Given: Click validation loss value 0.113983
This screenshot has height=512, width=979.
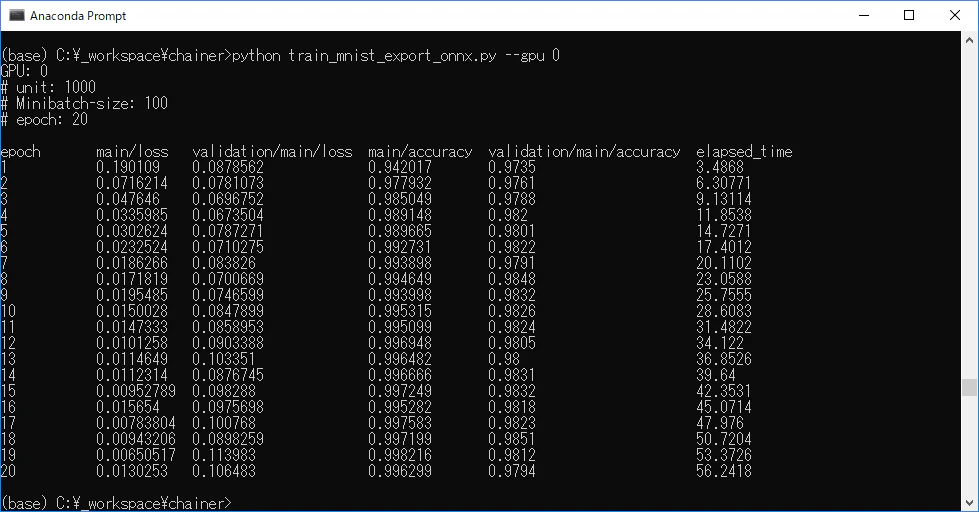Looking at the screenshot, I should [x=224, y=455].
